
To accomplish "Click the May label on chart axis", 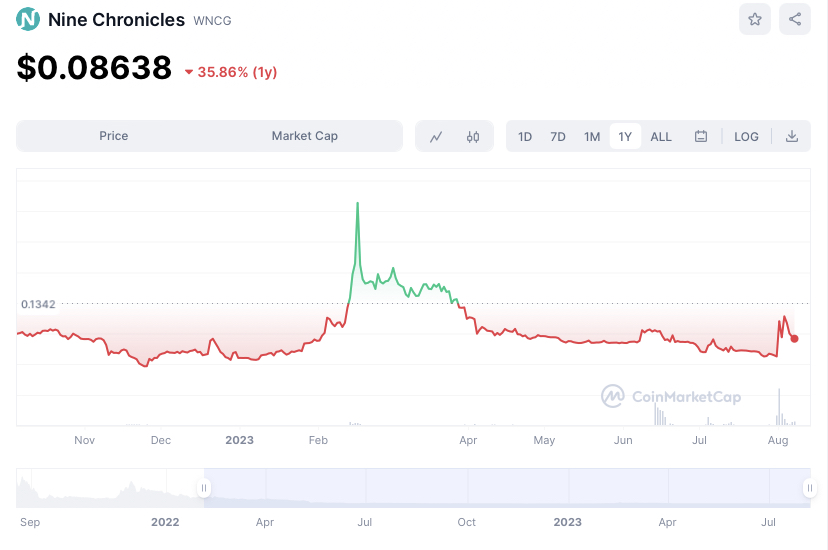I will click(544, 440).
